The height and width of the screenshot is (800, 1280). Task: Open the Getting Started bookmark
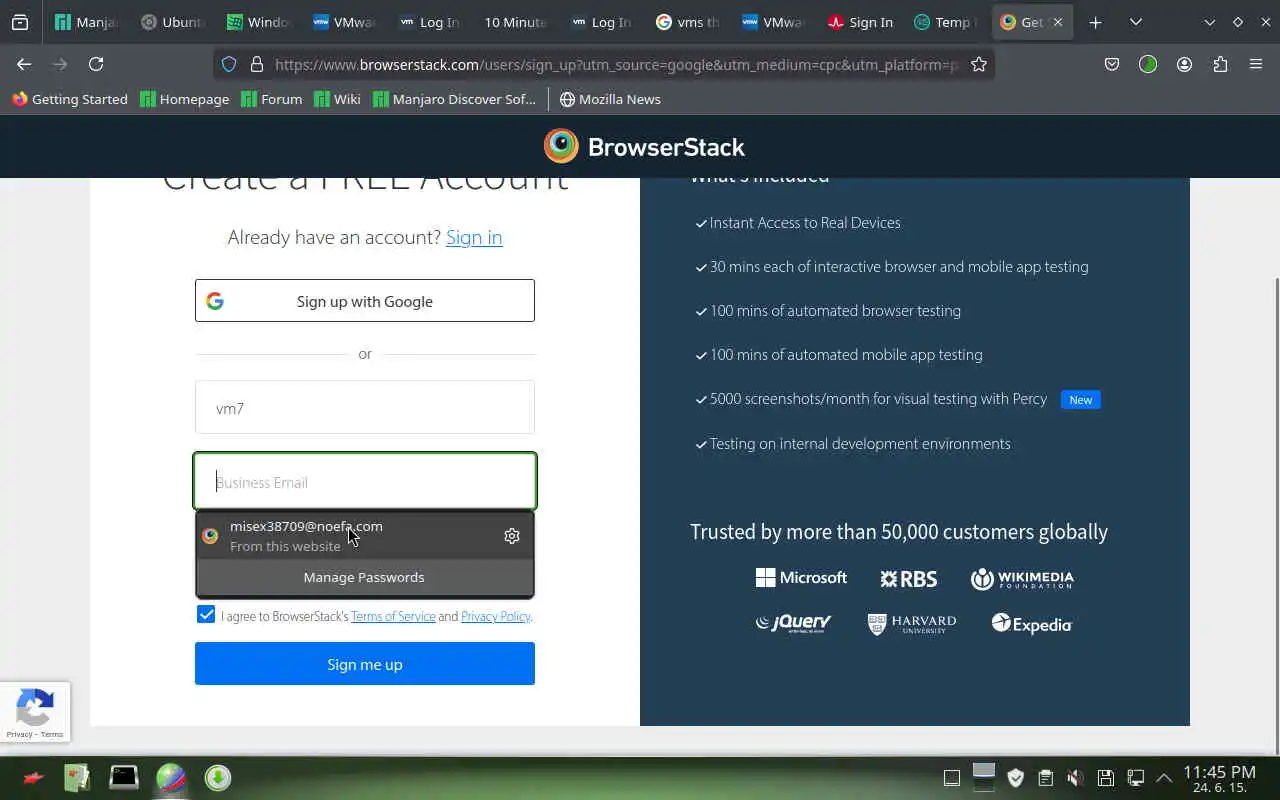click(70, 99)
